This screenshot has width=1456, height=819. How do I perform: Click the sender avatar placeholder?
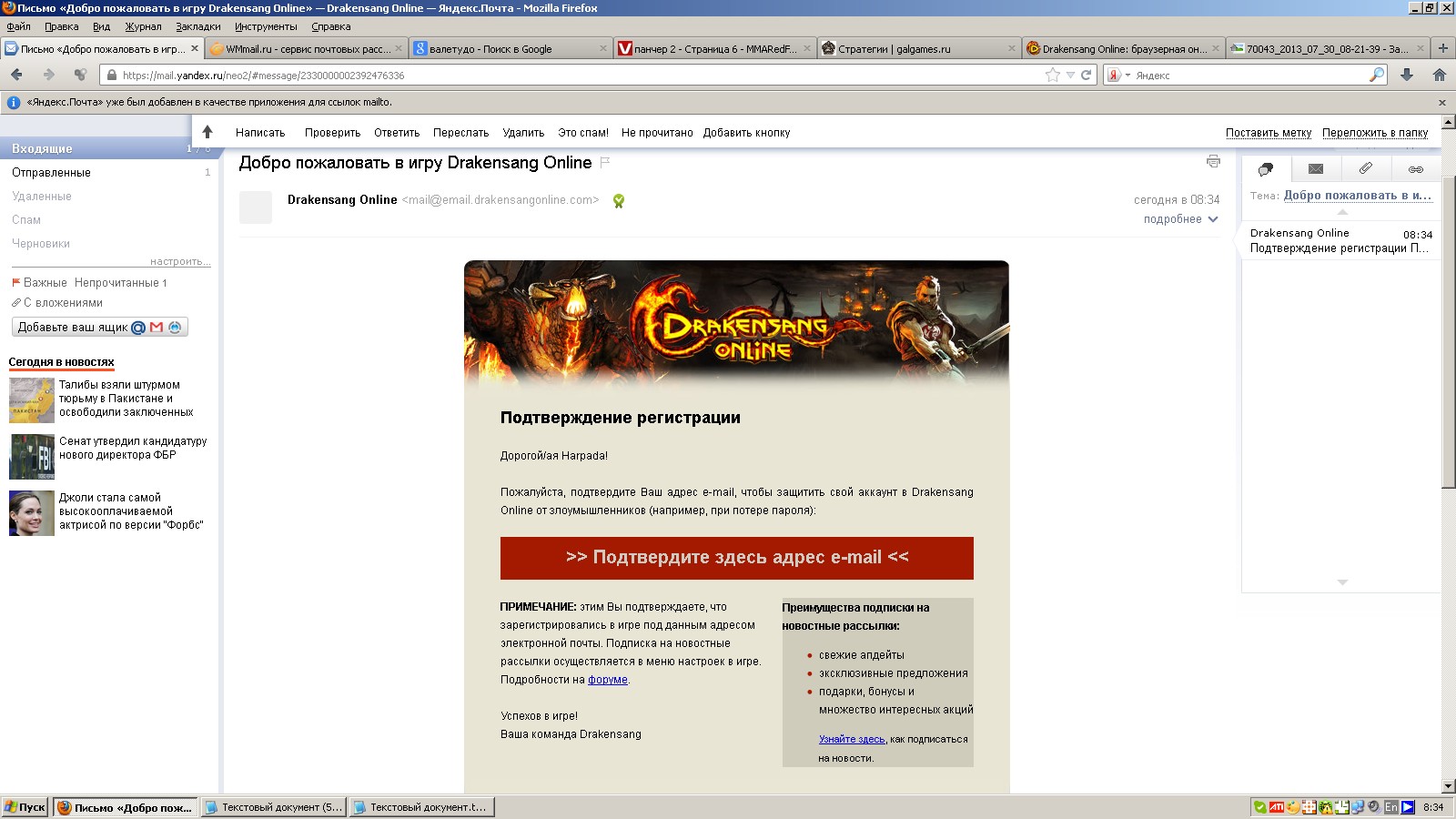pyautogui.click(x=256, y=207)
